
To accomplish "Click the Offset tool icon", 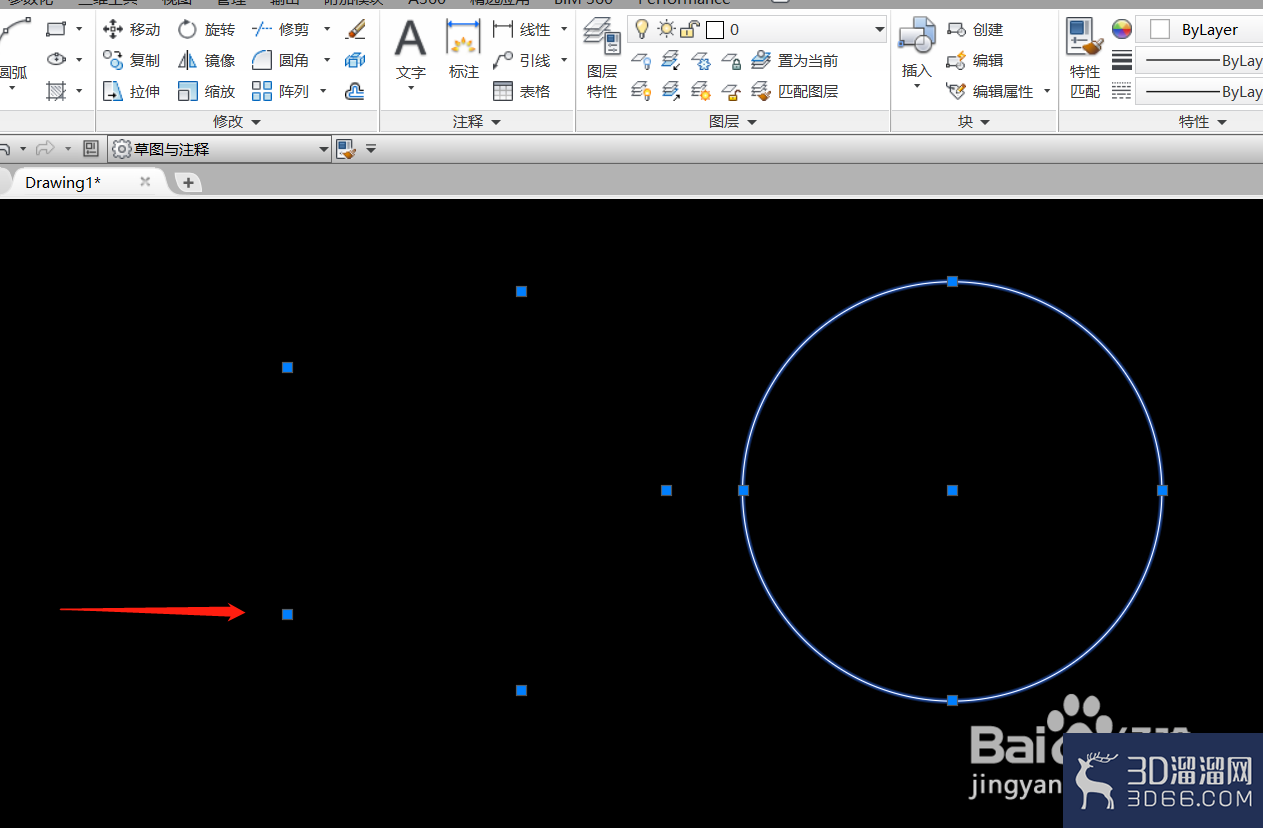I will 355,92.
